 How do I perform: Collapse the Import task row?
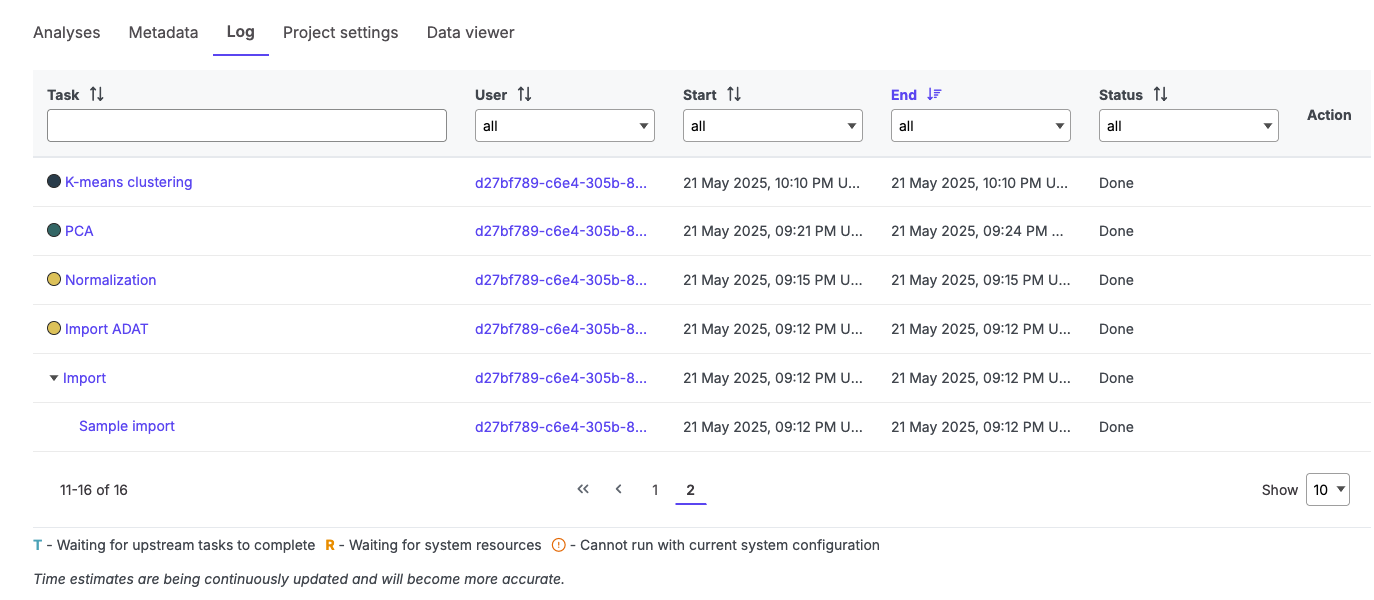pos(53,378)
